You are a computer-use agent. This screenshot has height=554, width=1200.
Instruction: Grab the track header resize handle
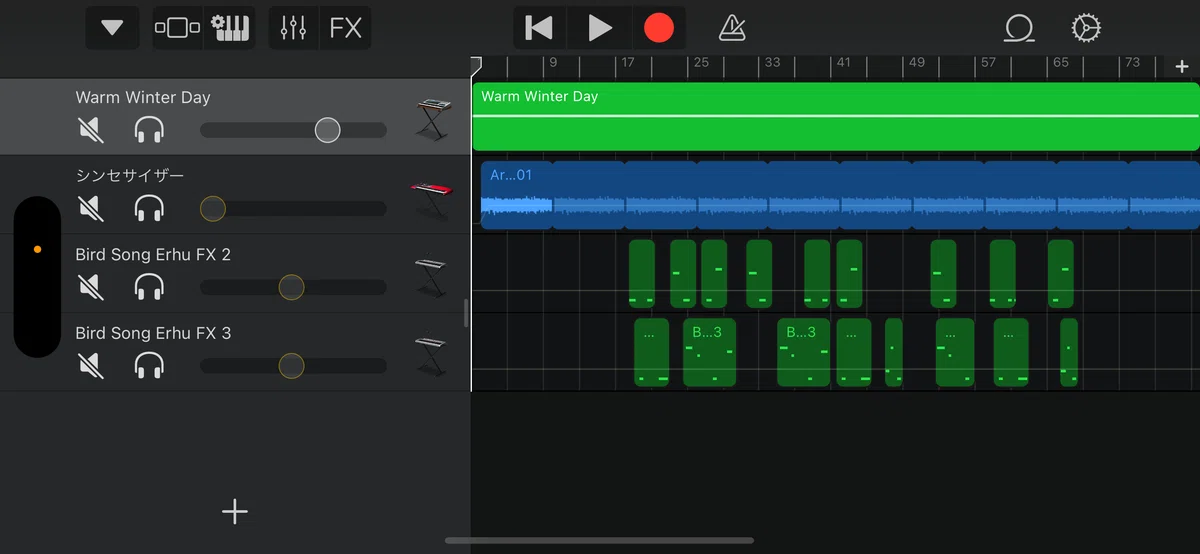coord(466,313)
